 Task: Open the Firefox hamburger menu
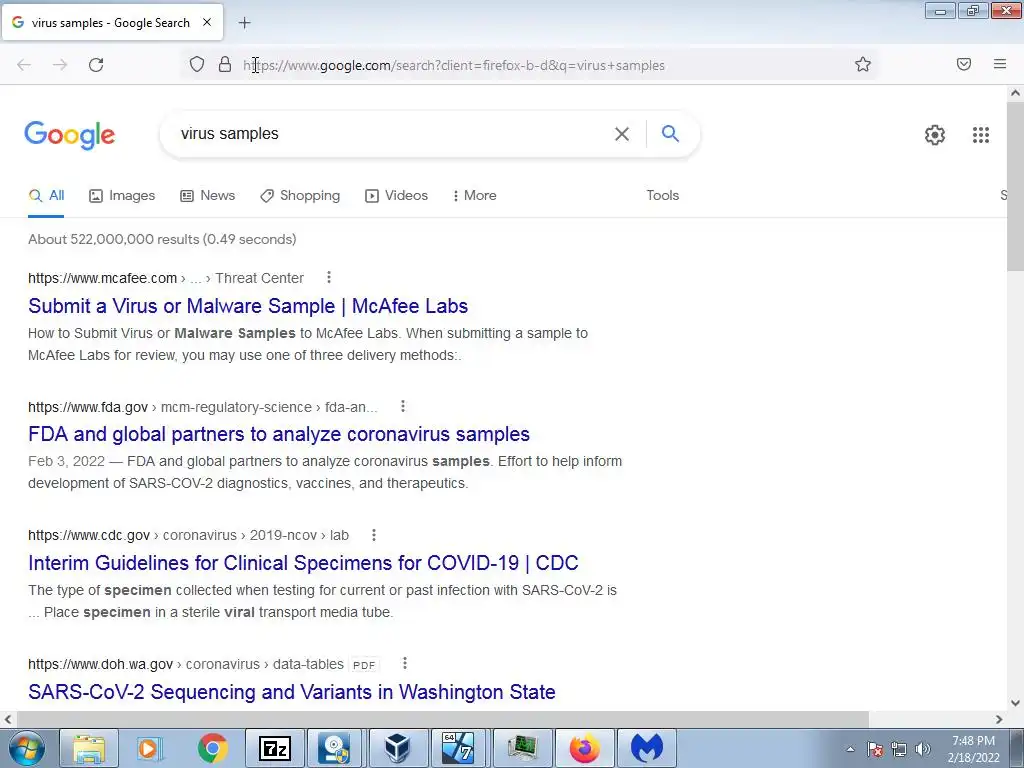pyautogui.click(x=1000, y=64)
